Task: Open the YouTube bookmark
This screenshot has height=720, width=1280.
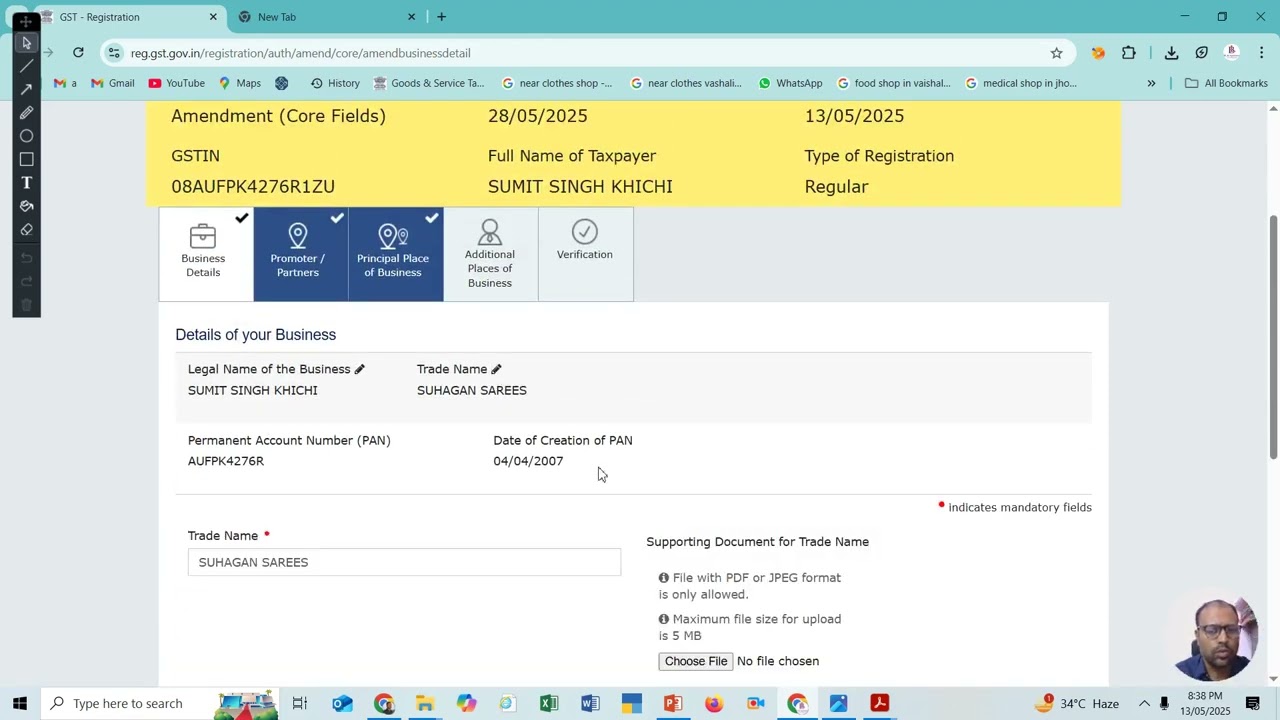Action: coord(176,83)
